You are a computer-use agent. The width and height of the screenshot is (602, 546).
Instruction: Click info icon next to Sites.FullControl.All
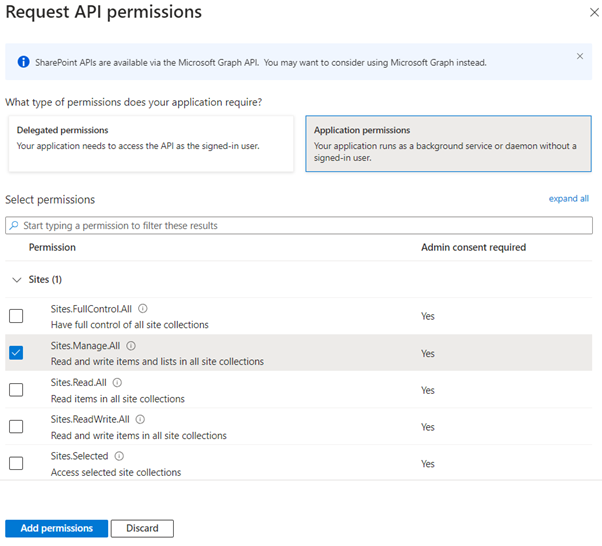coord(143,309)
